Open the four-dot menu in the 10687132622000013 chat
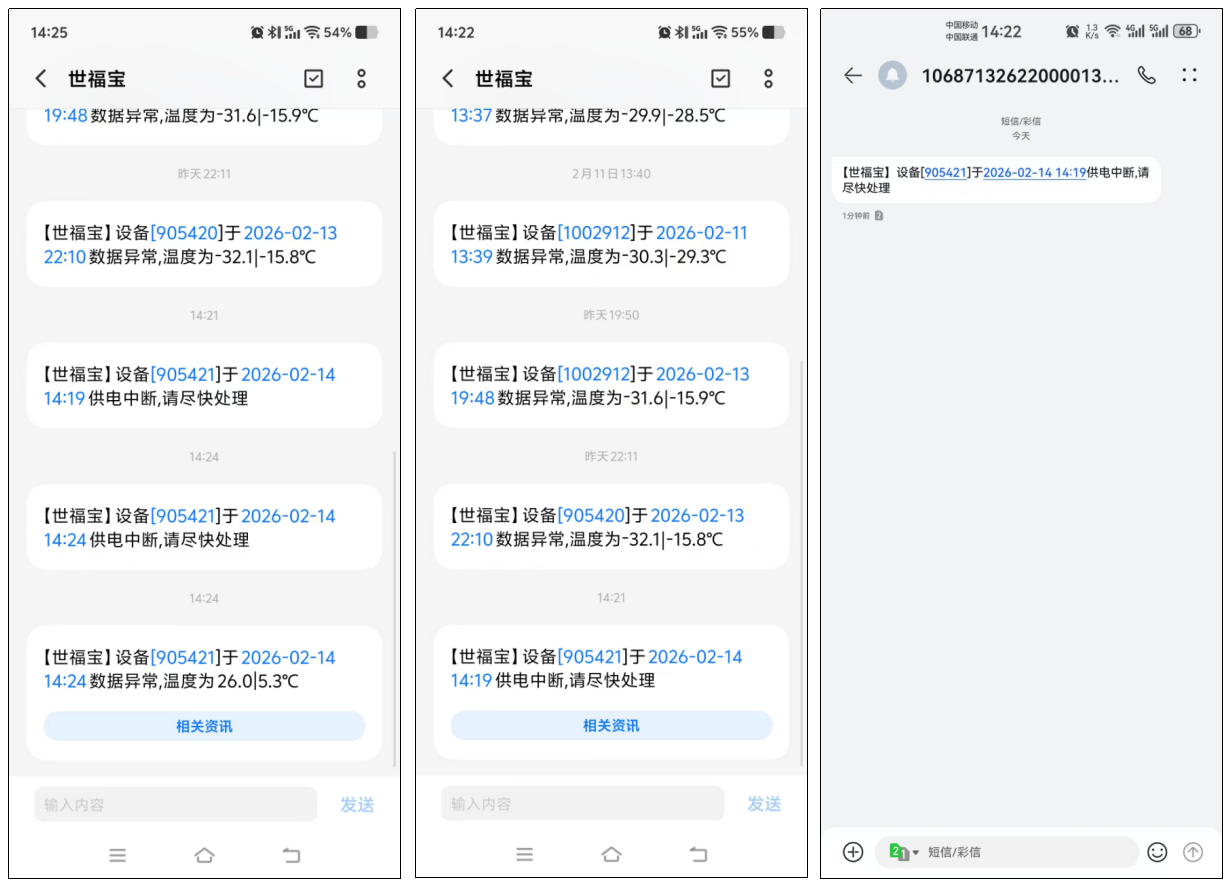Screen dimensions: 1232x886 click(1189, 75)
